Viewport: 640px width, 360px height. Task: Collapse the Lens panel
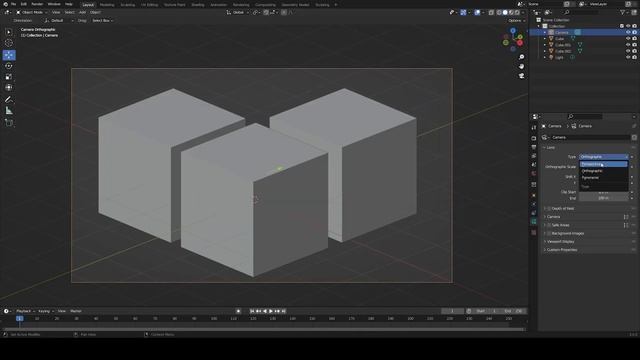550,147
